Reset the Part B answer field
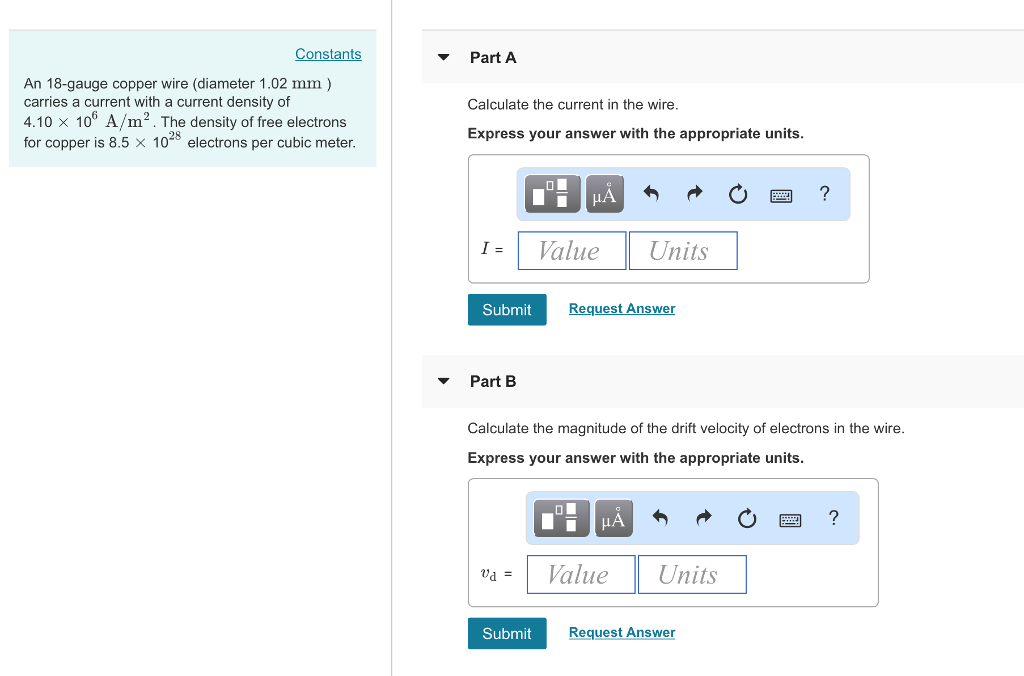 747,518
